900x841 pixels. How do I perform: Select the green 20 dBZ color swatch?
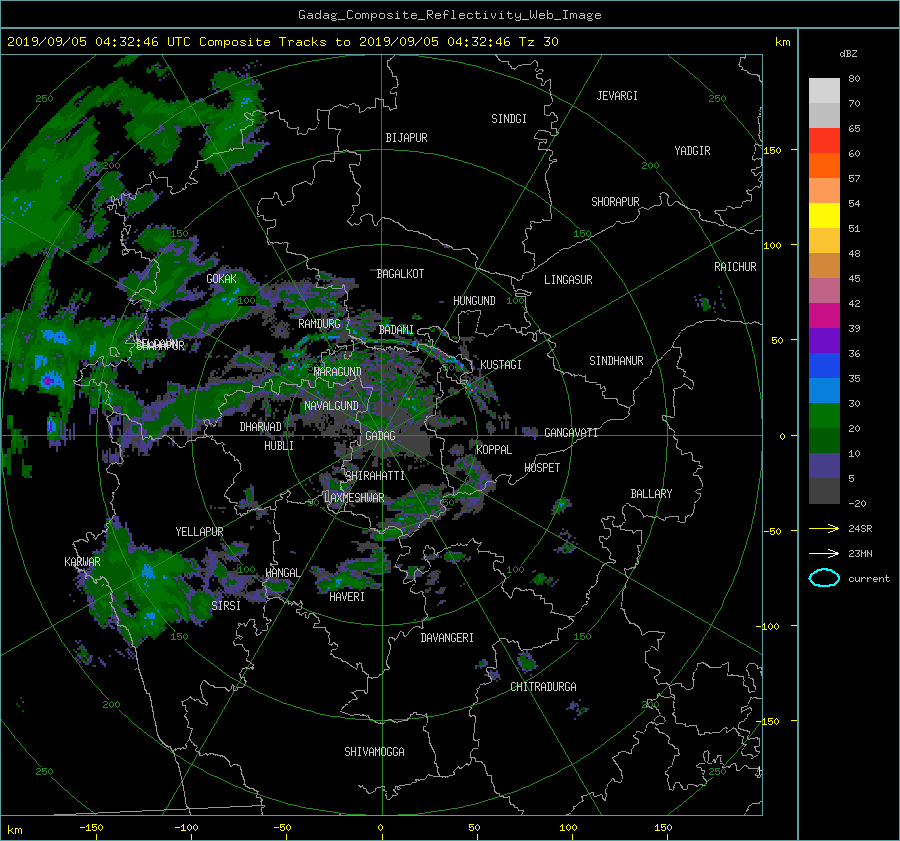(x=824, y=415)
